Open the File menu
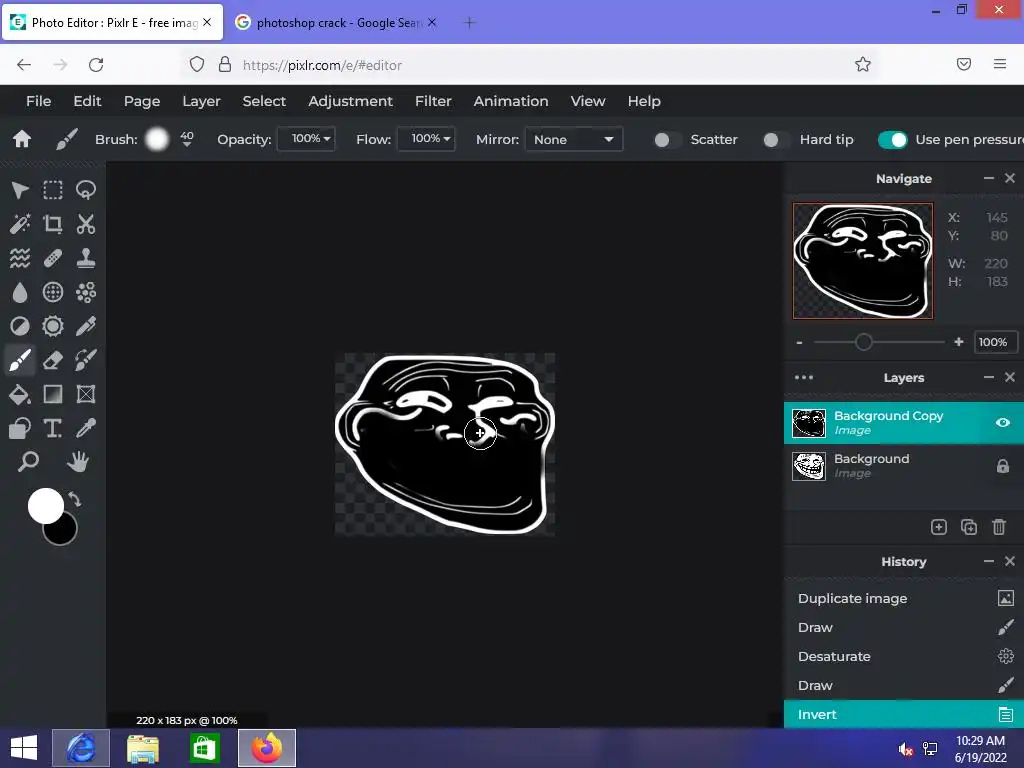Screen dimensions: 1024x768 pos(39,101)
